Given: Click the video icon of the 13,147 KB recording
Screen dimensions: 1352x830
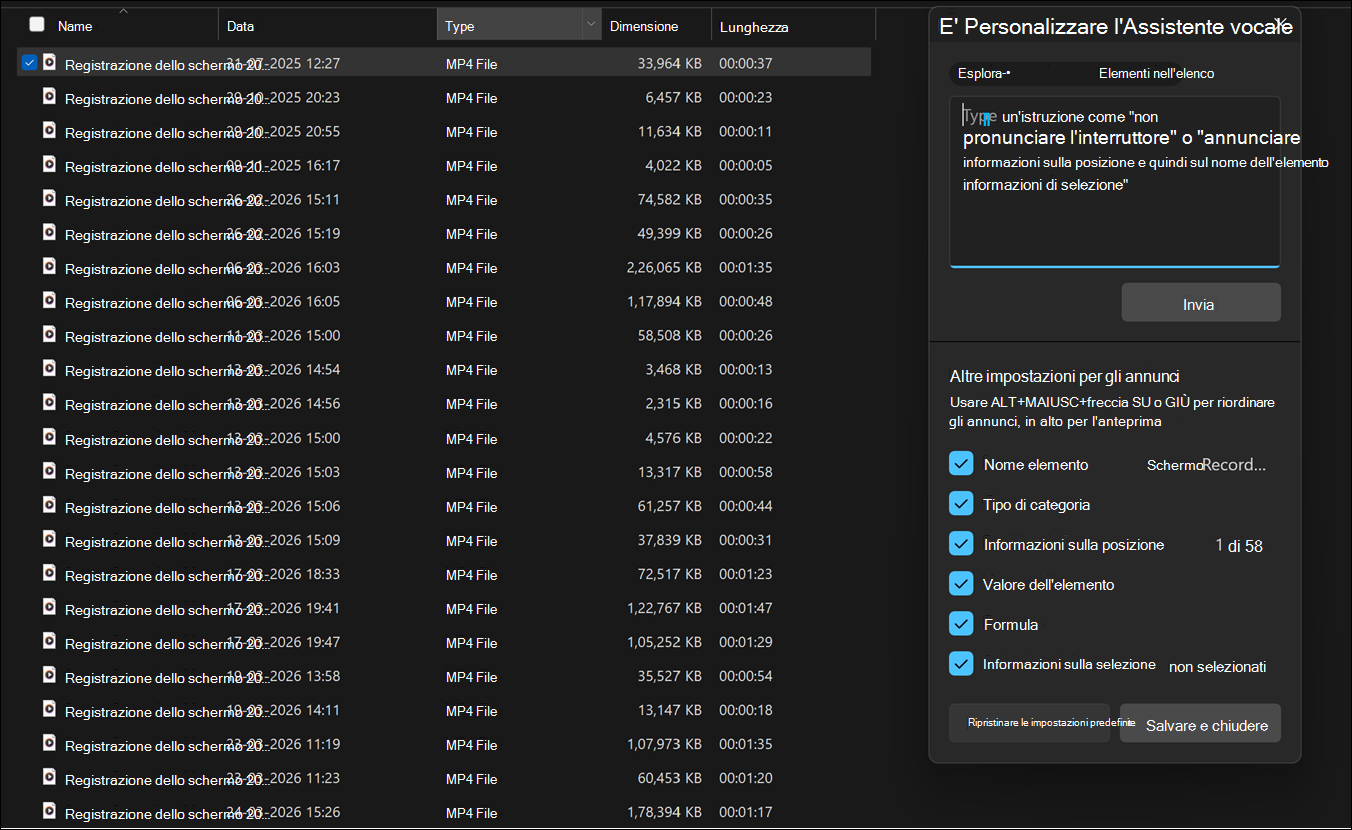Looking at the screenshot, I should 48,709.
